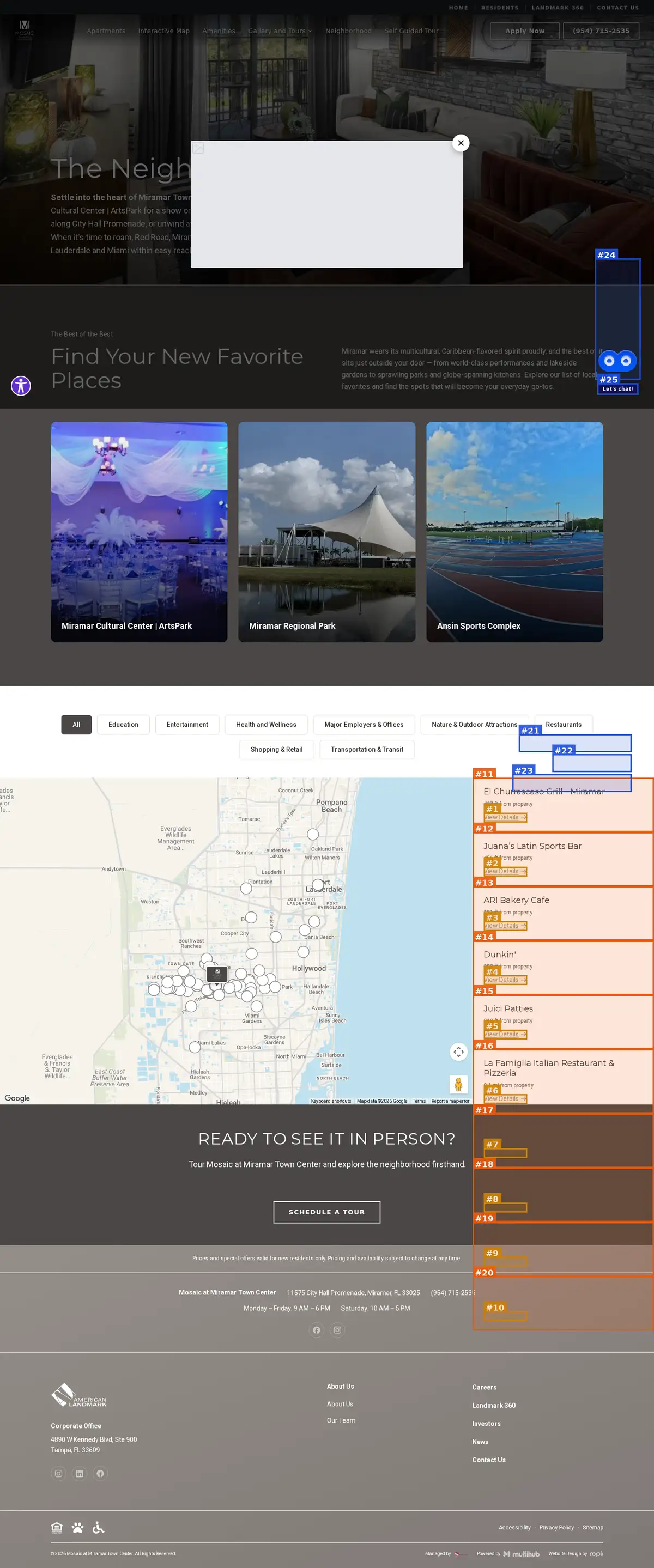Click the Mosaic logo in header
The width and height of the screenshot is (654, 1568).
25,29
